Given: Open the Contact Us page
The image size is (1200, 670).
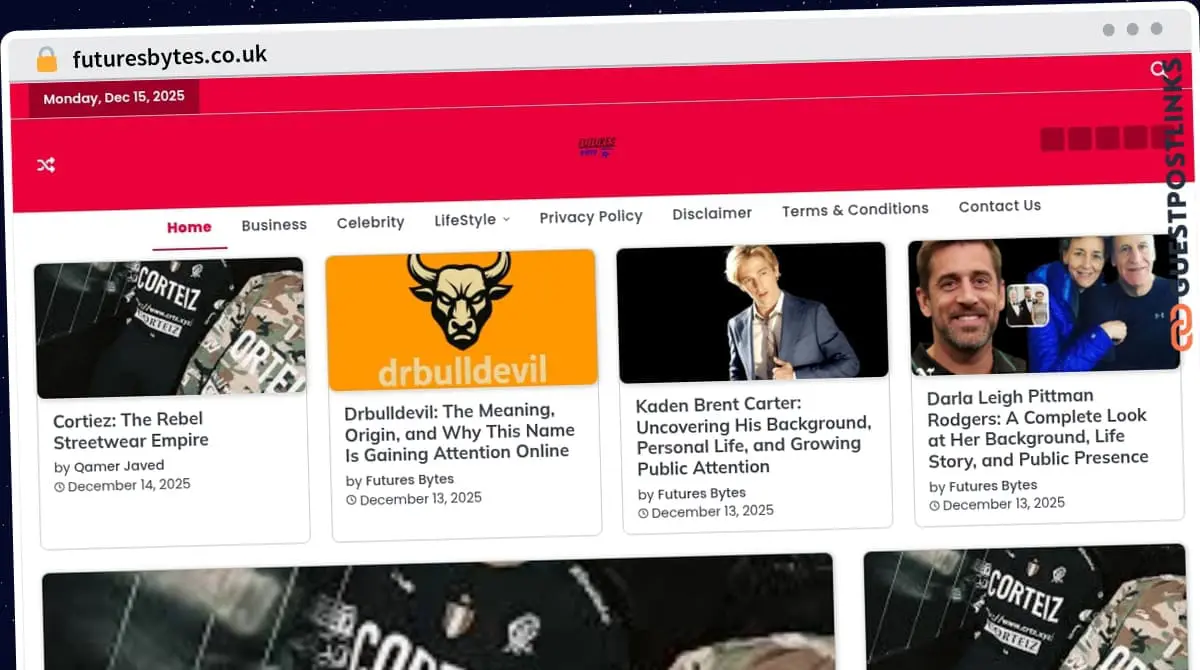Looking at the screenshot, I should pos(999,206).
